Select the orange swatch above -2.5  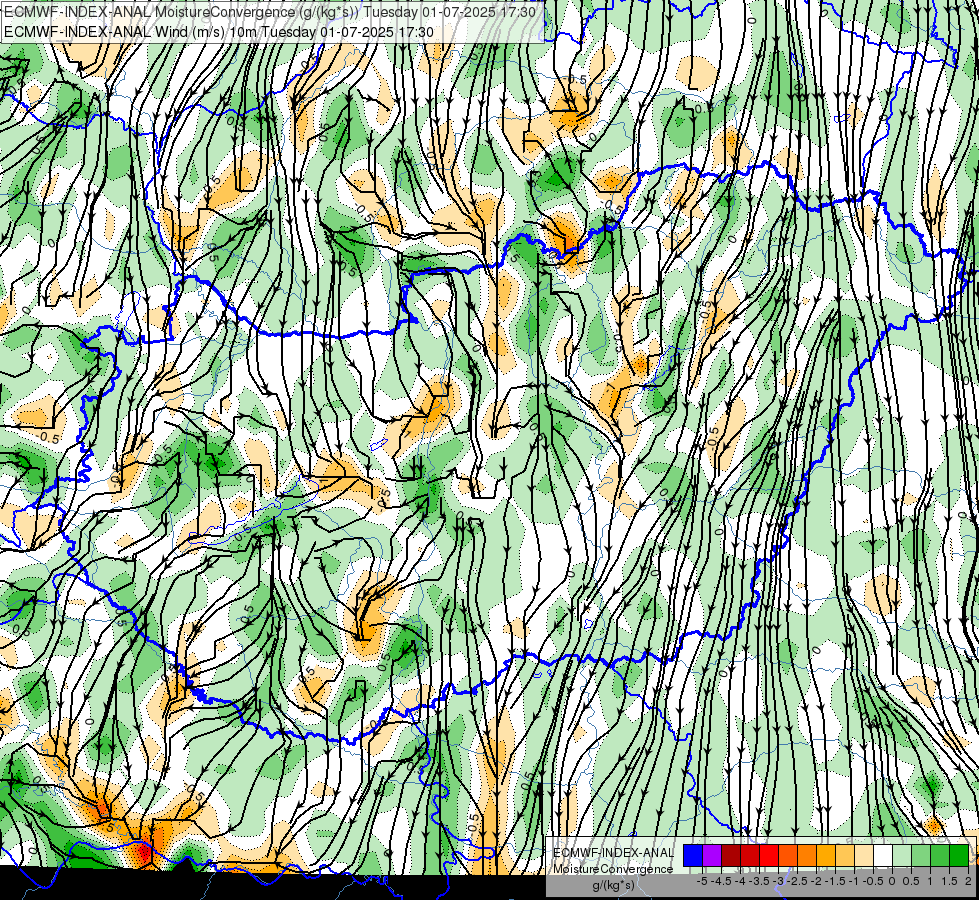point(807,856)
